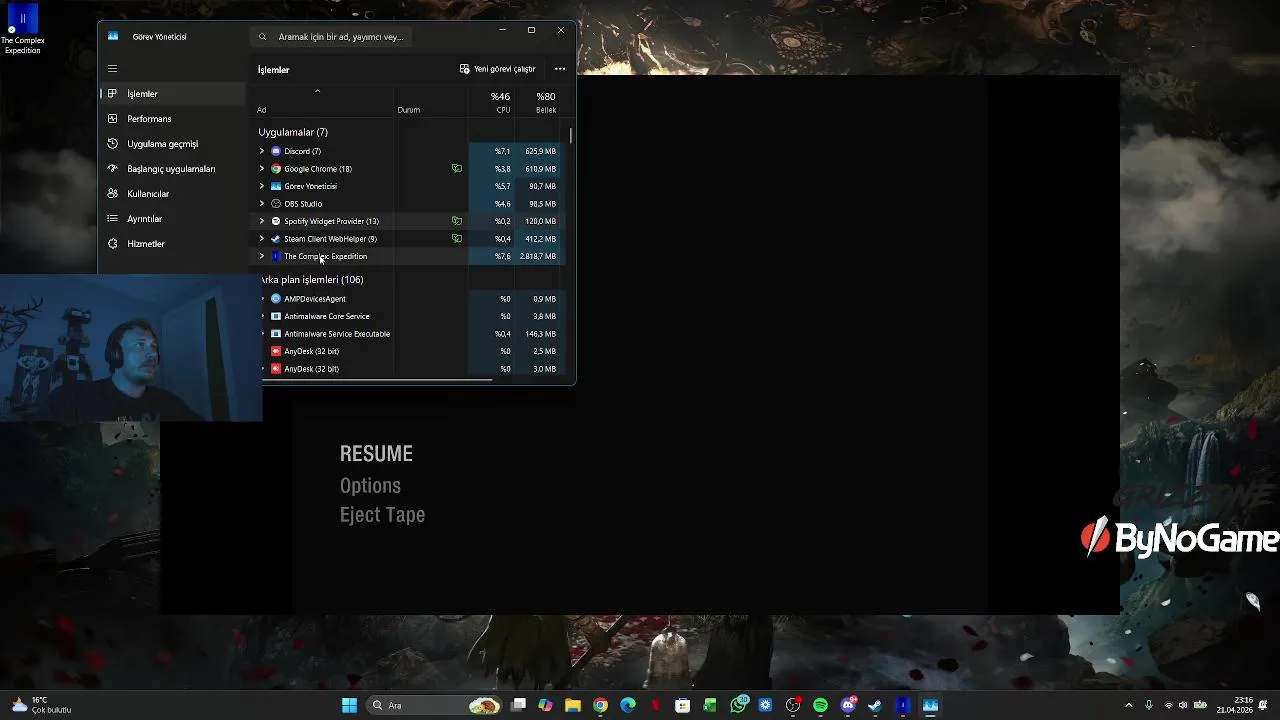Open the Task Manager hamburger navigation menu
The image size is (1280, 720).
tap(112, 69)
